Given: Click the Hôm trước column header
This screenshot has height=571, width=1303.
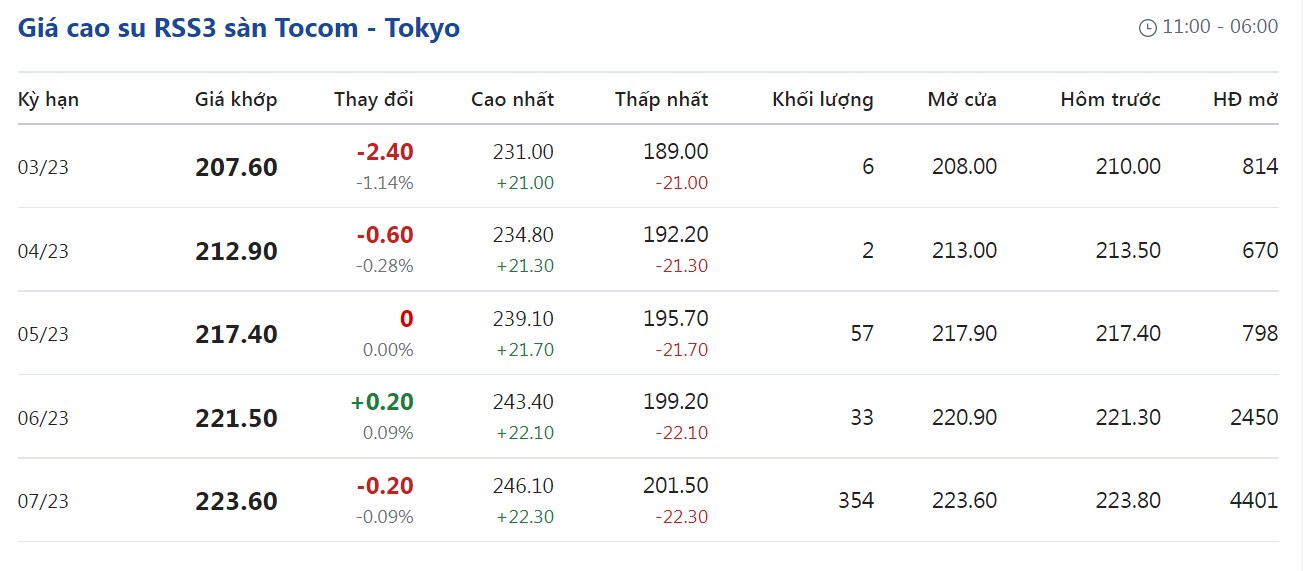Looking at the screenshot, I should [1110, 99].
